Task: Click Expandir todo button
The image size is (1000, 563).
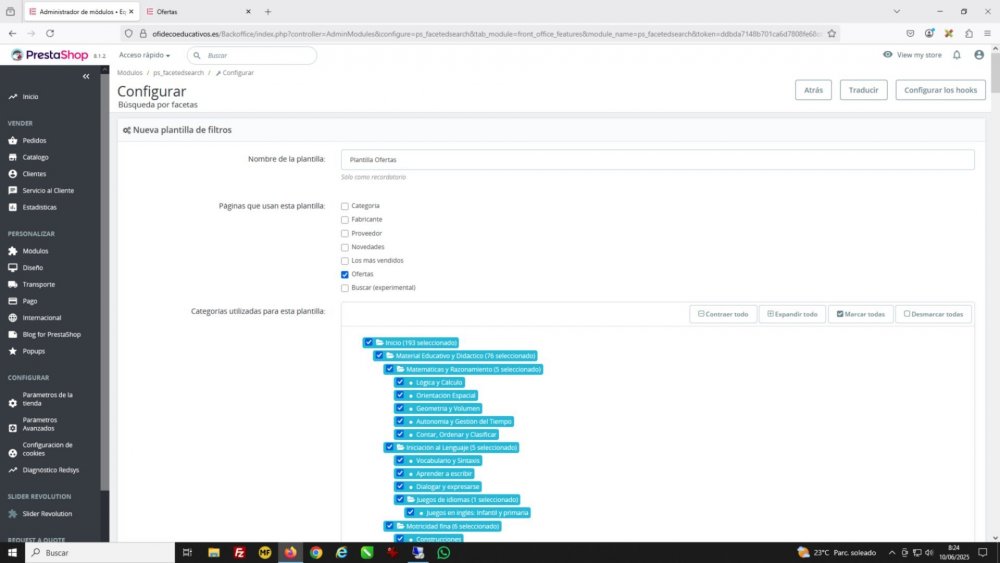Action: pos(792,314)
